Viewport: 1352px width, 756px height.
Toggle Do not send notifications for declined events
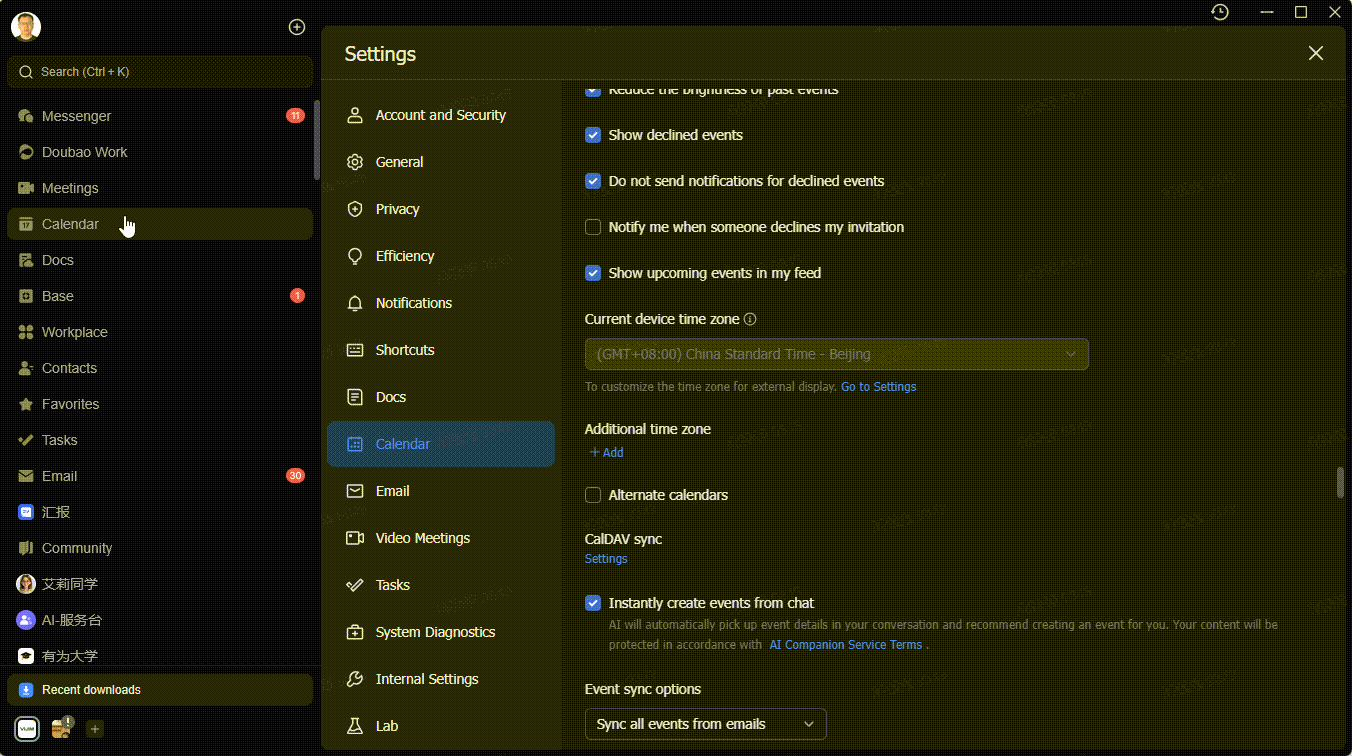(593, 181)
